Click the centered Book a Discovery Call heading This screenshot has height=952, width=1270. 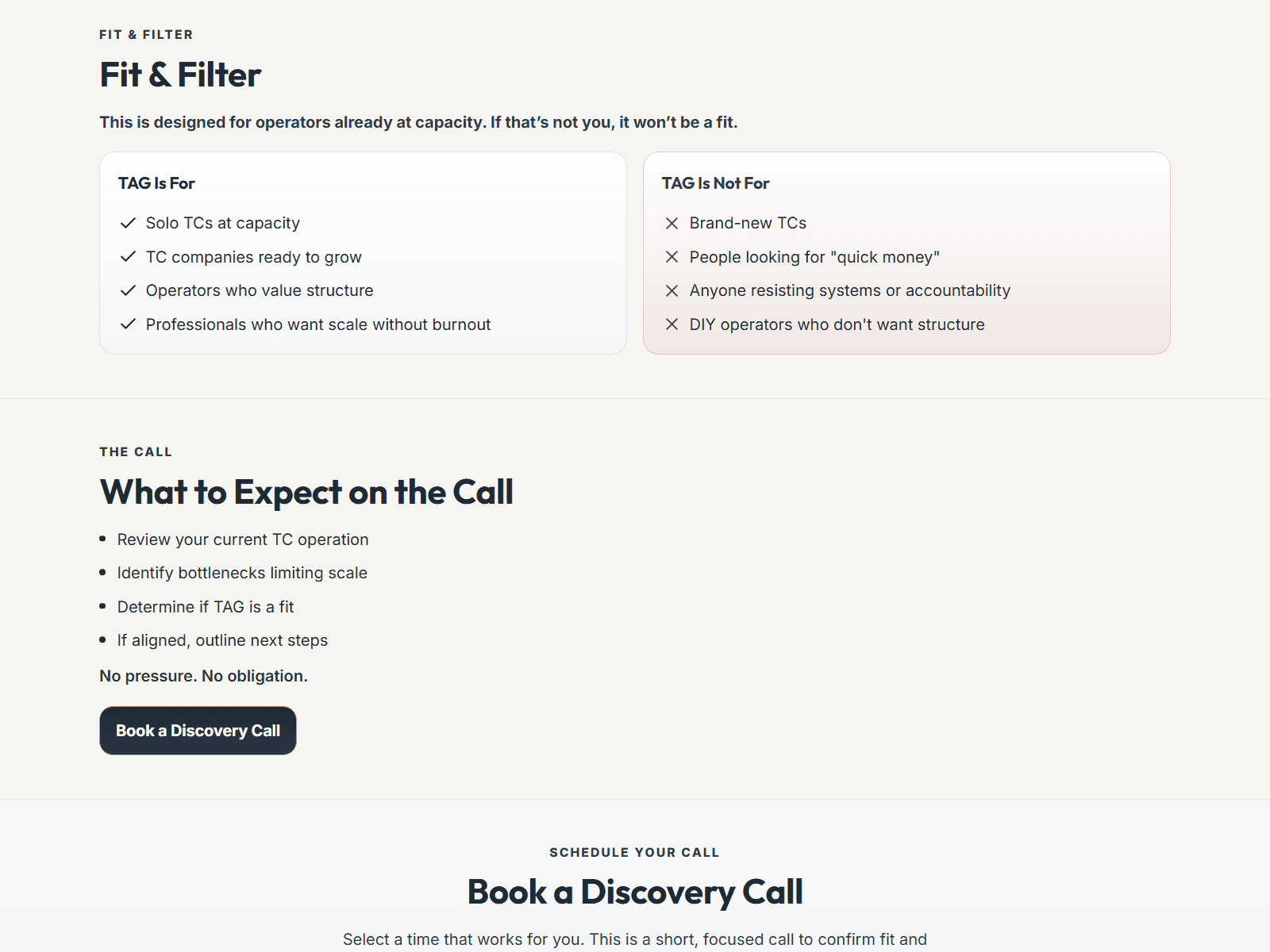tap(635, 892)
